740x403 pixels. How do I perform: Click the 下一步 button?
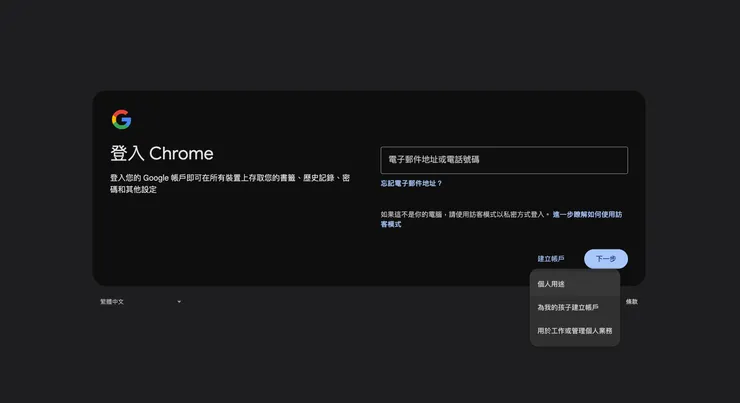[606, 259]
